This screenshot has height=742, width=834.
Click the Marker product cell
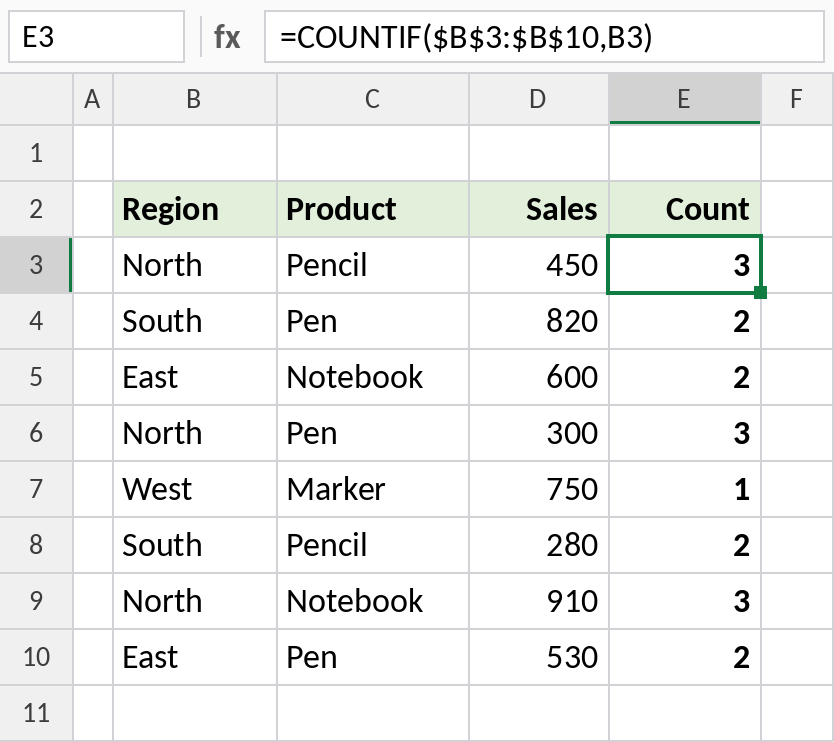[373, 489]
